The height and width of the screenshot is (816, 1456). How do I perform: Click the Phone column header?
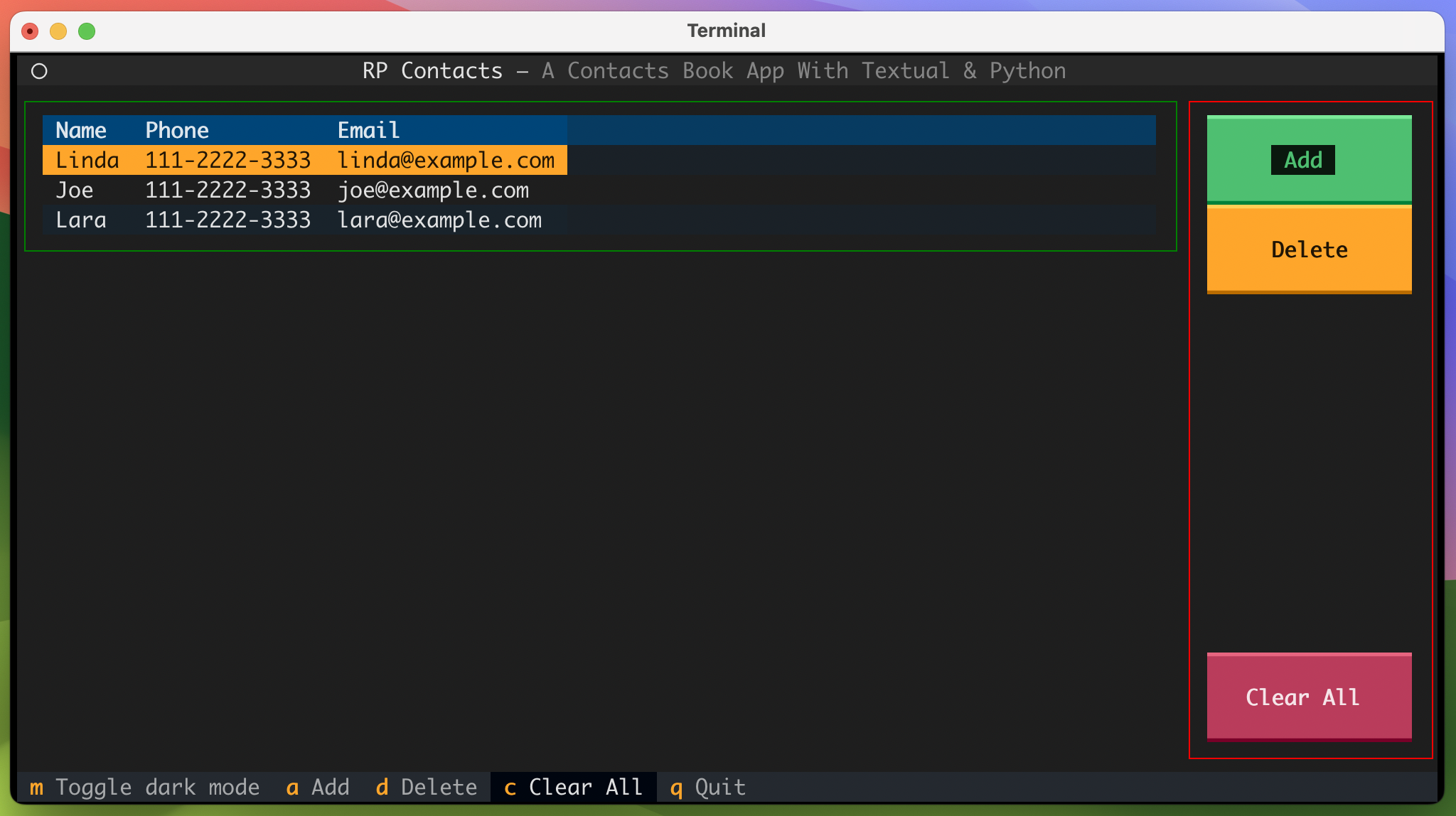click(177, 131)
